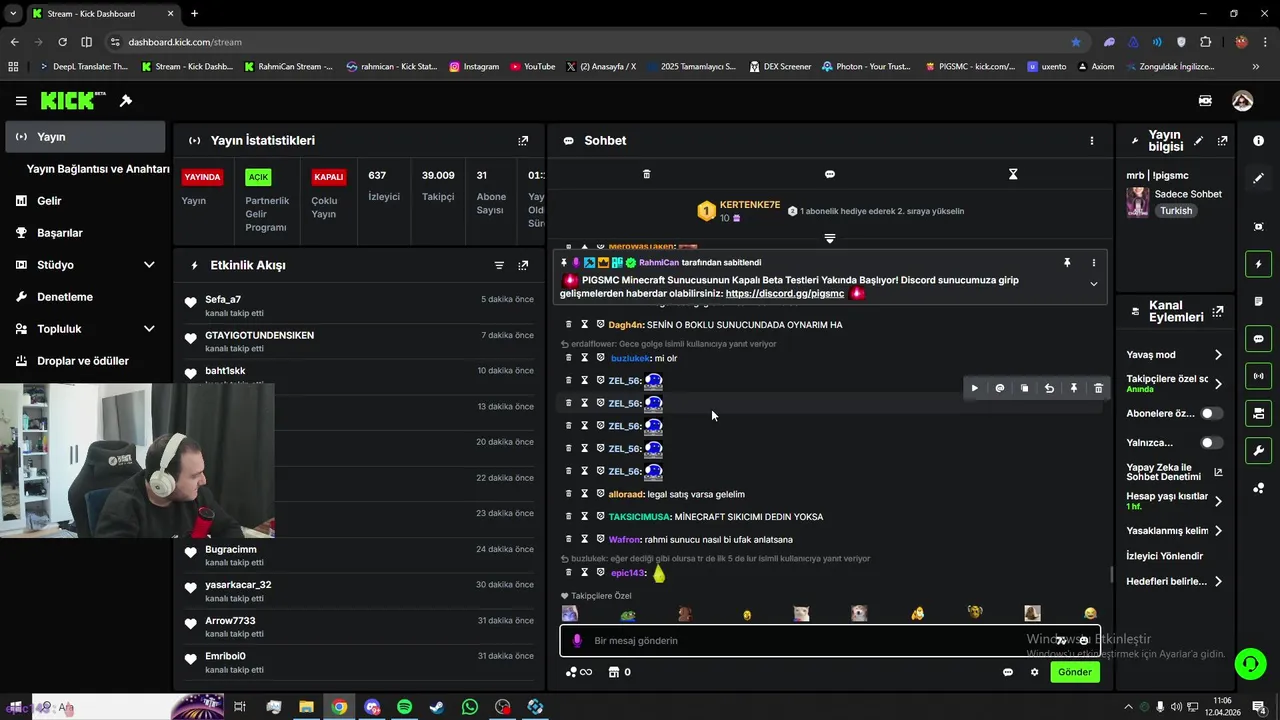
Task: Pop out the Etkinlik Akışı panel
Action: pyautogui.click(x=523, y=265)
